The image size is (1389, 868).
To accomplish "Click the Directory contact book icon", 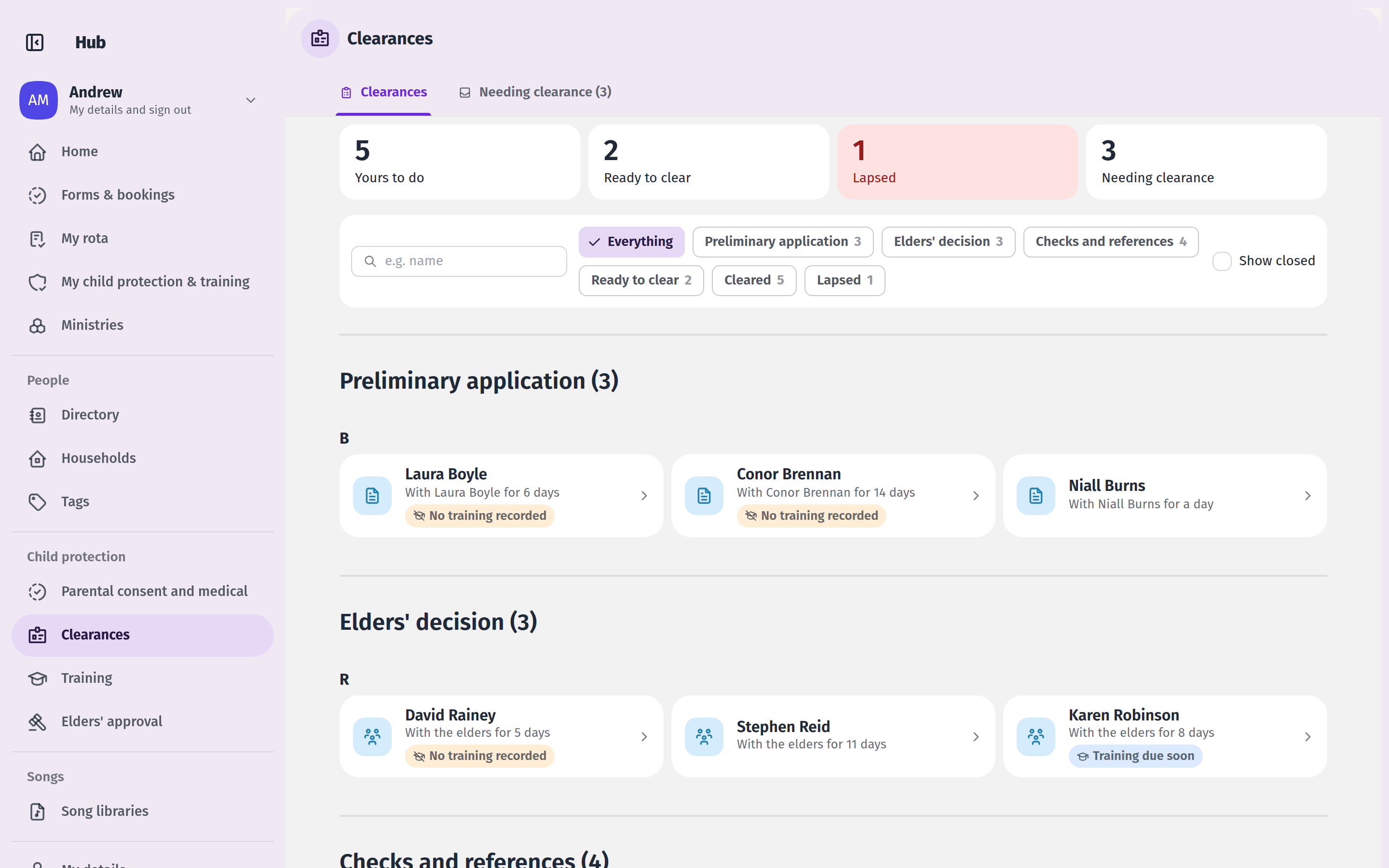I will [37, 415].
